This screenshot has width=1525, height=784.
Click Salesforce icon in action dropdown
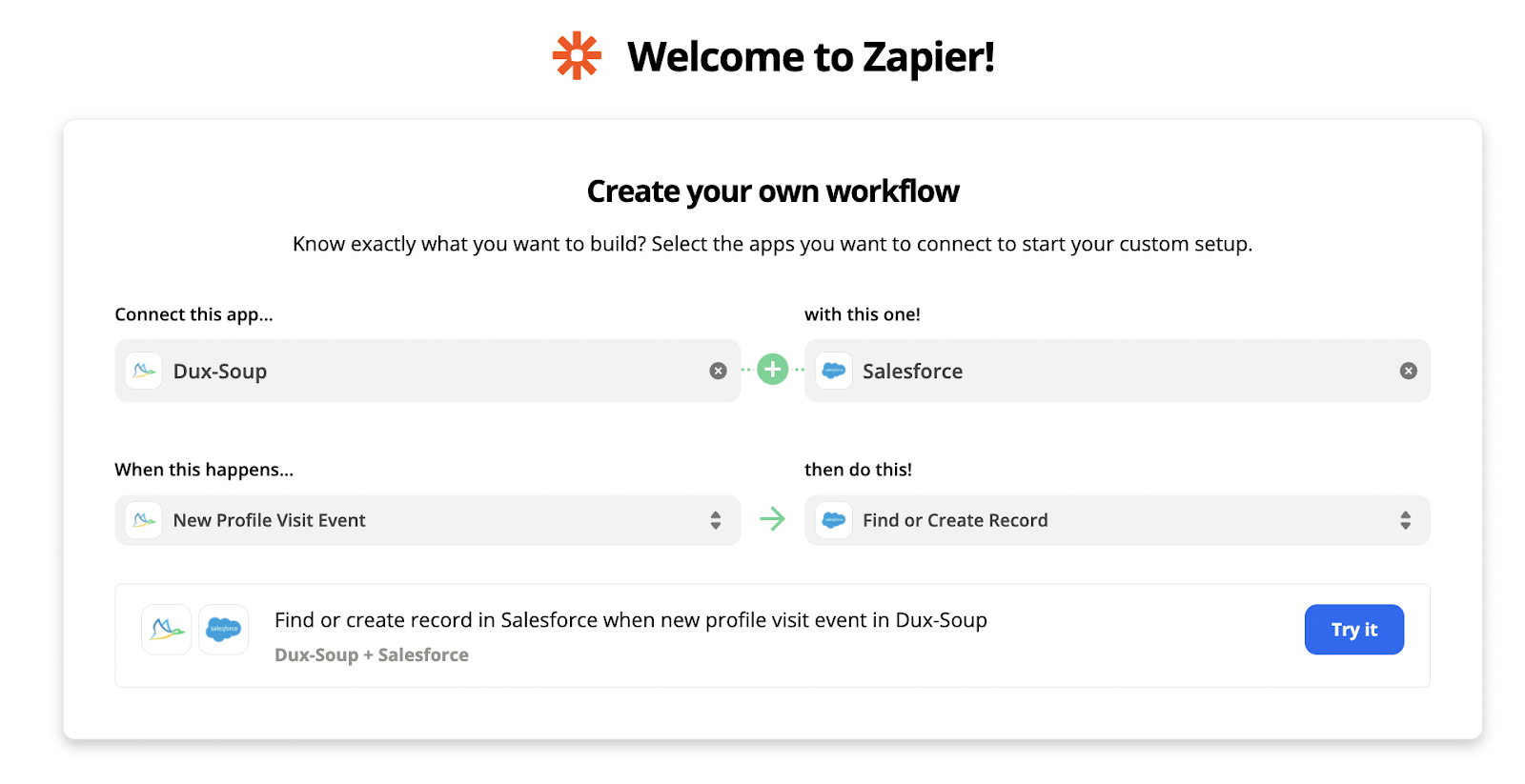tap(834, 520)
